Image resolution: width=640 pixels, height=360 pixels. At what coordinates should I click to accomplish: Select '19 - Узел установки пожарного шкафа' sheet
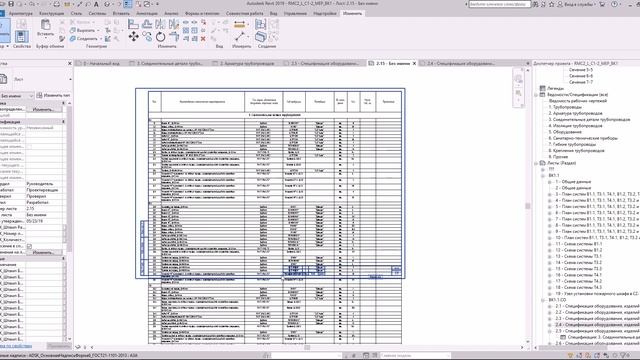(597, 293)
